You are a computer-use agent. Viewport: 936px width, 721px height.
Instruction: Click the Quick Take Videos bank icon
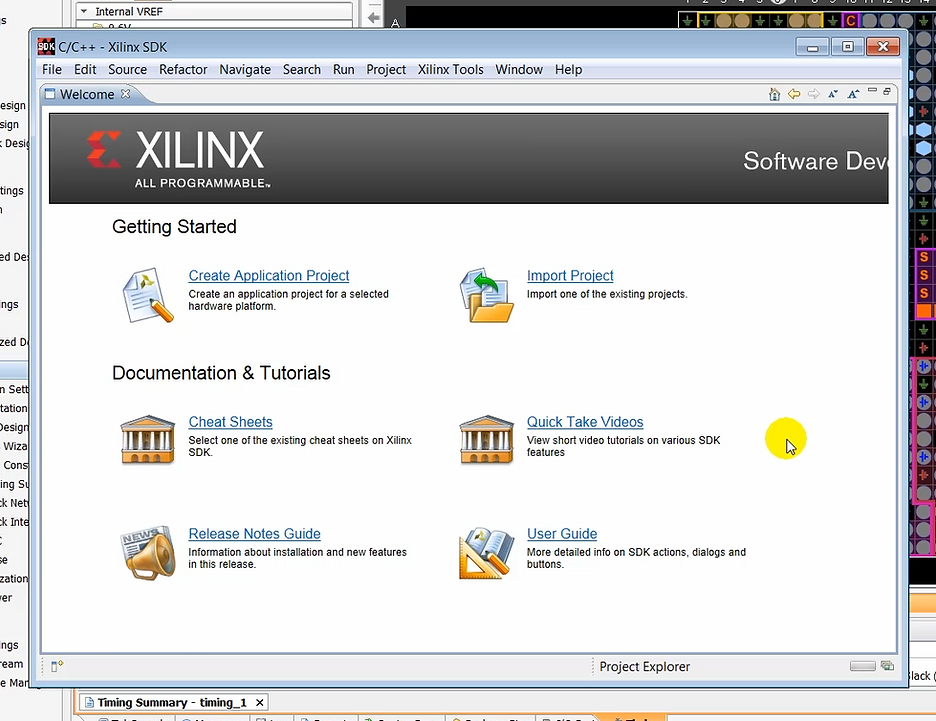[486, 440]
